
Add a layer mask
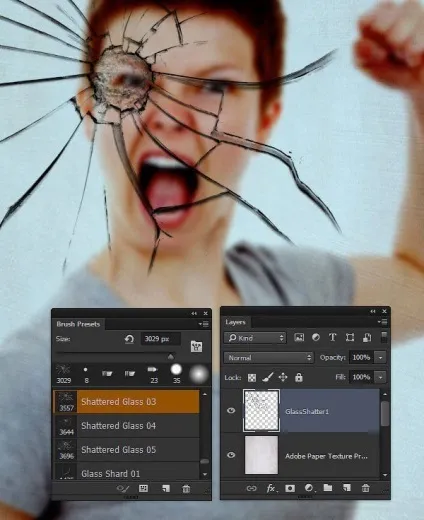(290, 488)
